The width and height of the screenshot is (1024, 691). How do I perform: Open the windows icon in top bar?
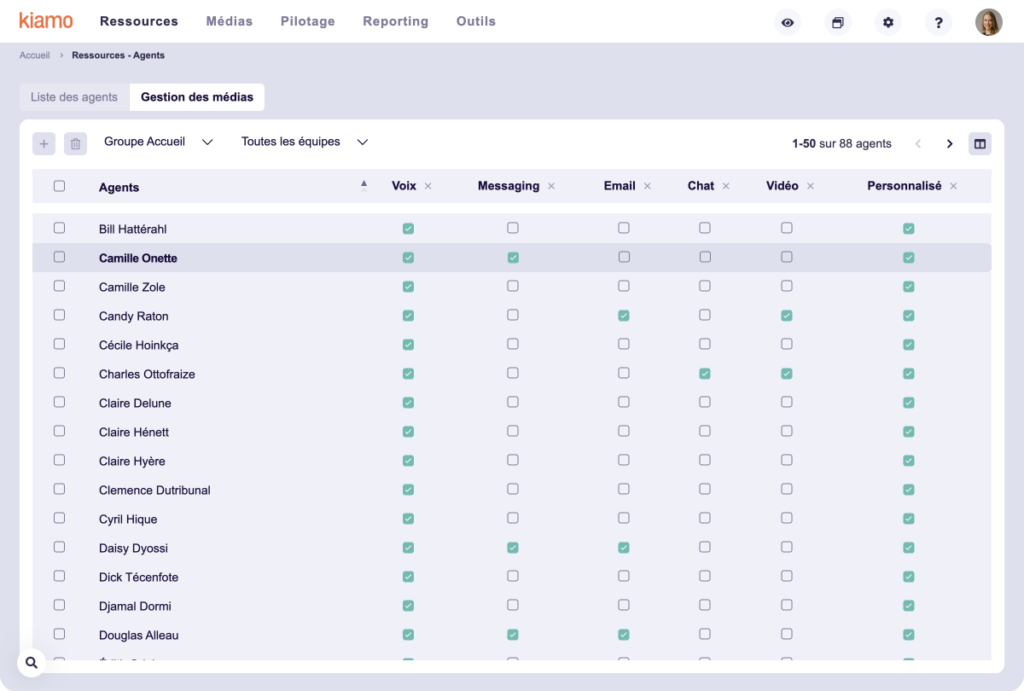[x=838, y=22]
